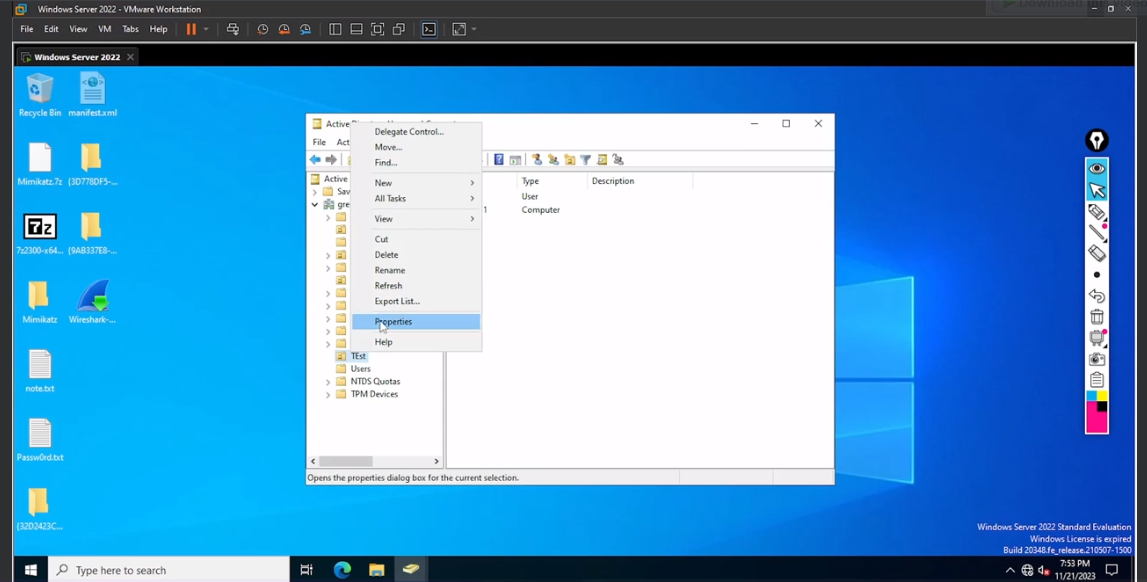This screenshot has height=582, width=1147.
Task: Open the pause button dropdown arrow
Action: click(x=206, y=29)
